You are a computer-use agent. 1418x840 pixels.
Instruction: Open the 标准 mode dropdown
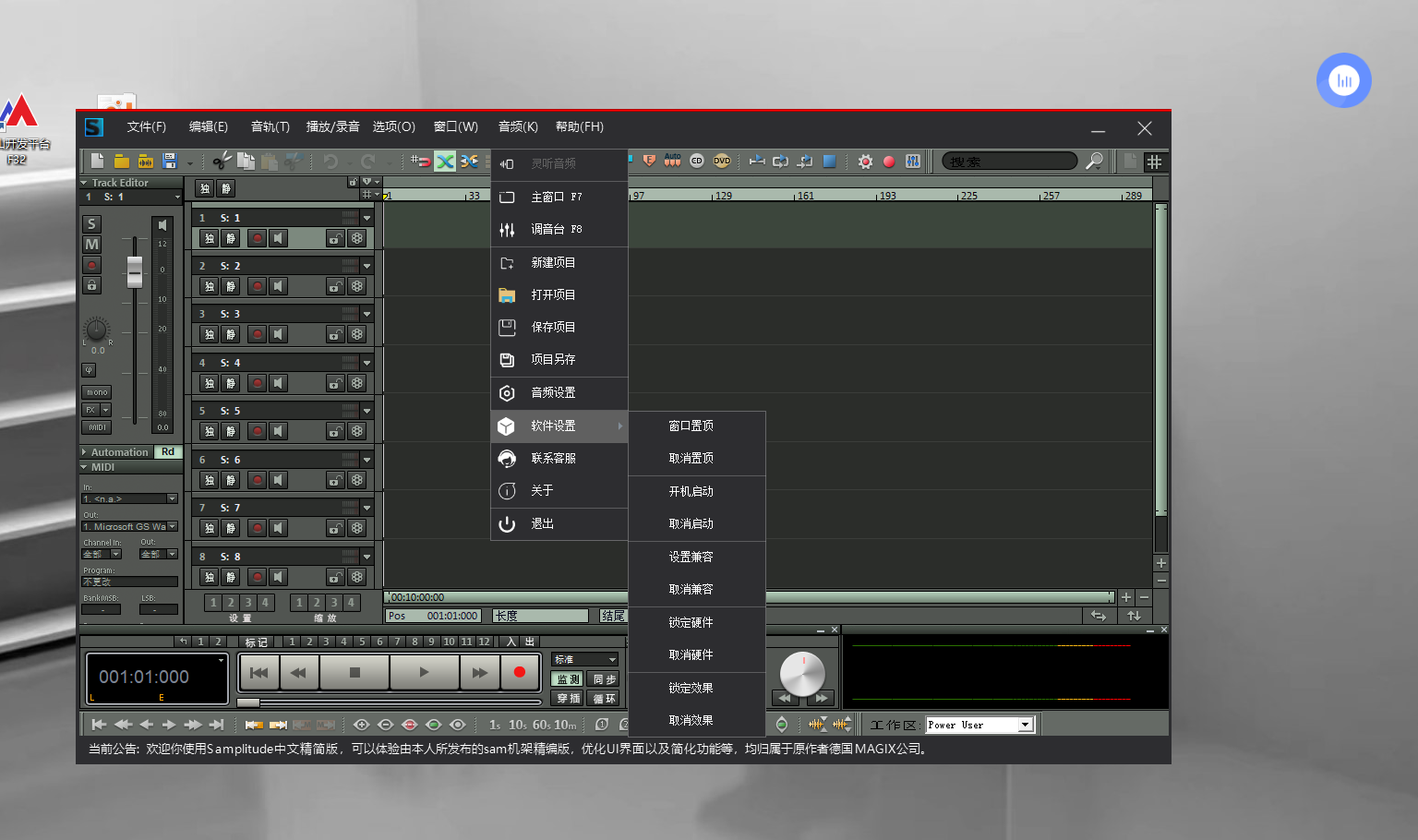(584, 659)
